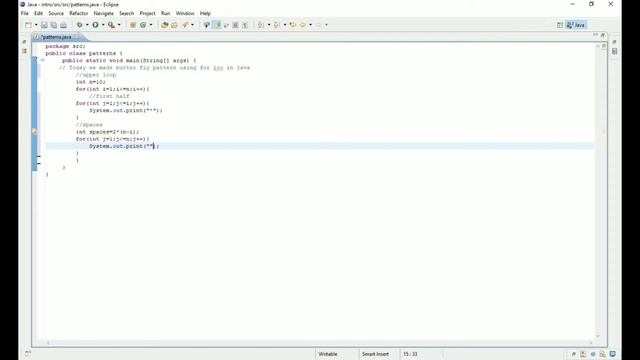The image size is (640, 360).
Task: Restore the minimized right view stack
Action: pos(614,42)
